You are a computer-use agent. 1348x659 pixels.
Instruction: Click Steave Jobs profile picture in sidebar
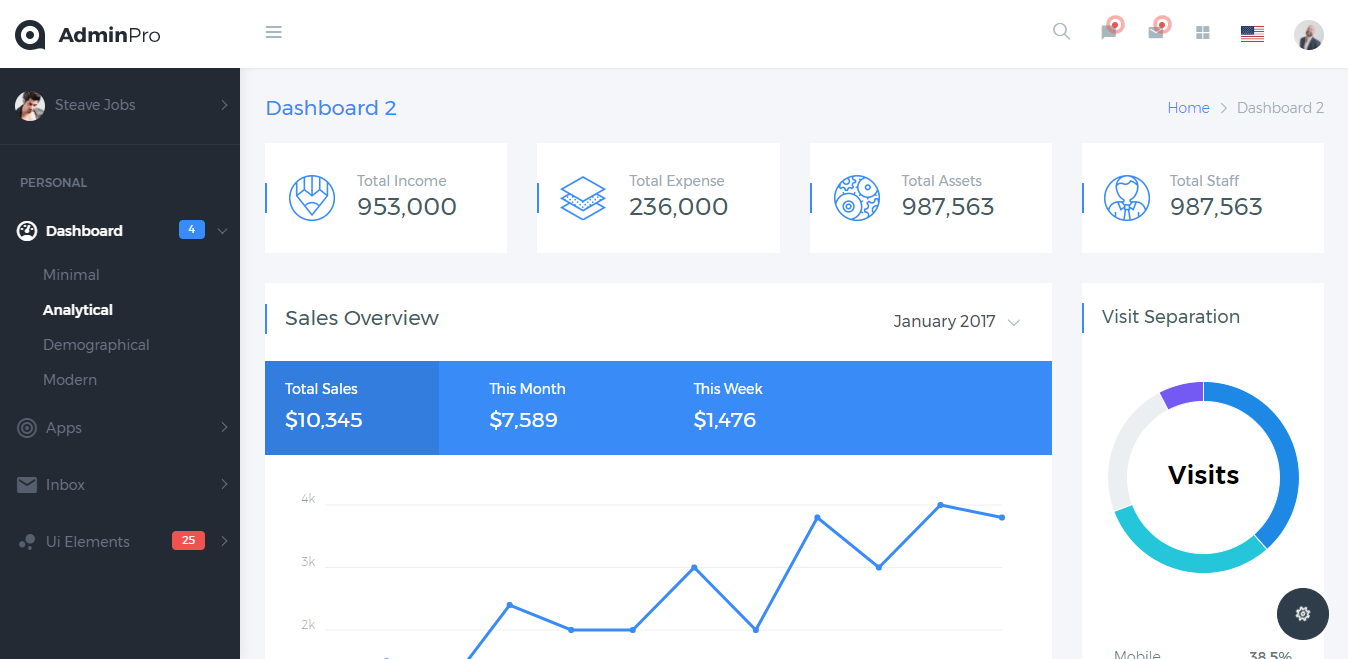(x=30, y=105)
